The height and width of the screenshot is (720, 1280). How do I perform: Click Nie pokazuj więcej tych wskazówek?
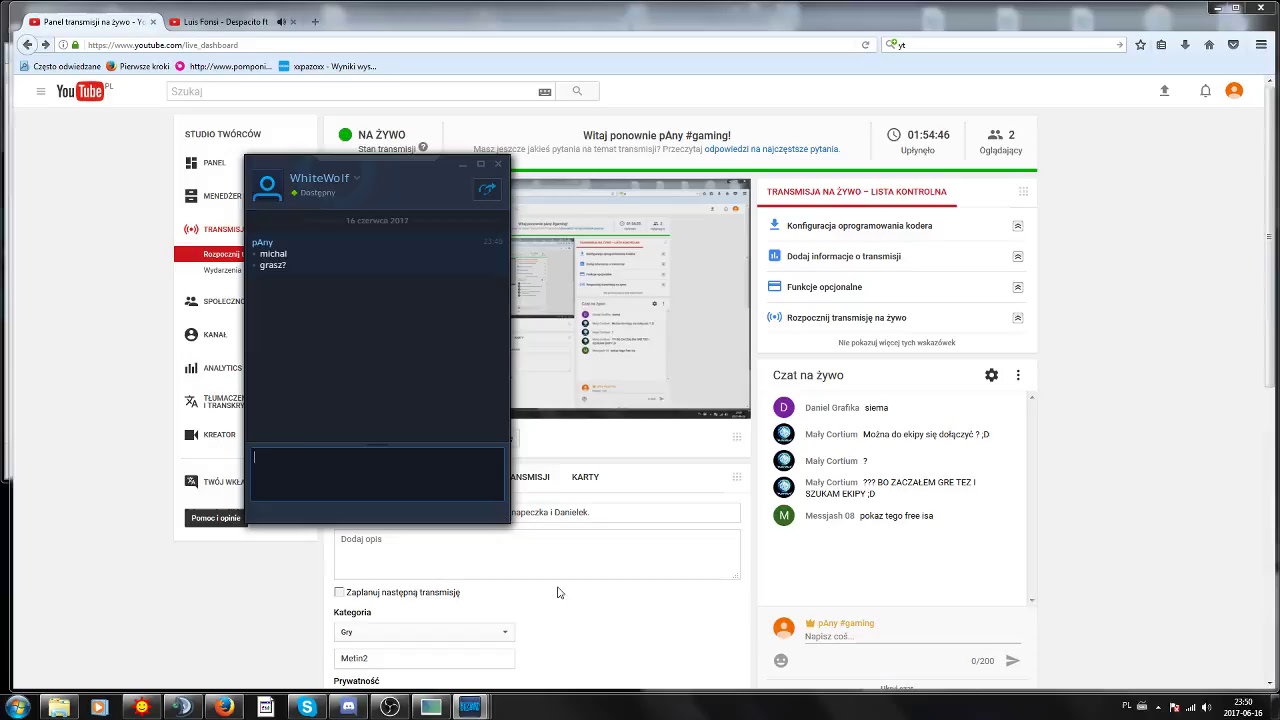(897, 343)
